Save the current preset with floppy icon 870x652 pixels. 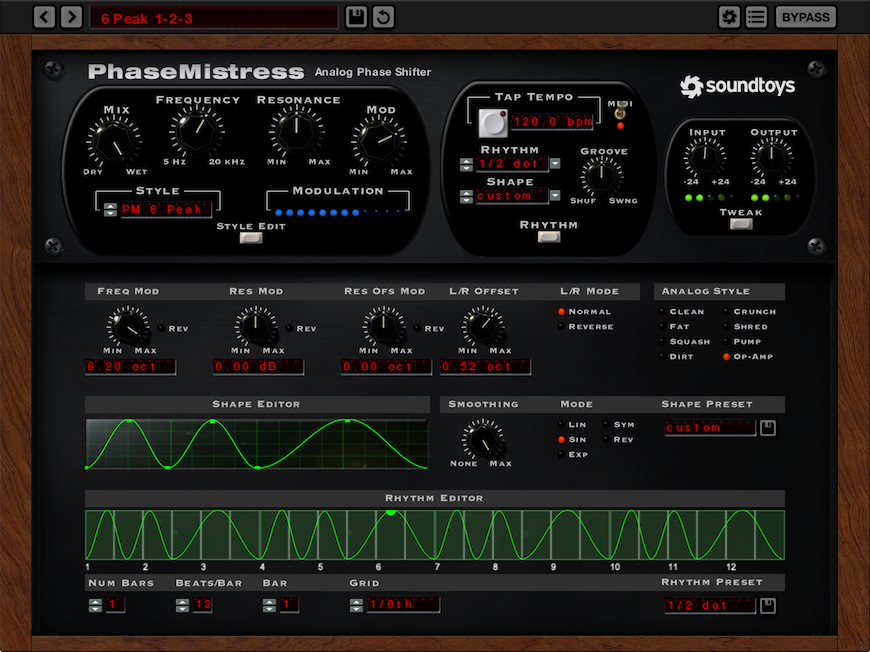[x=356, y=17]
